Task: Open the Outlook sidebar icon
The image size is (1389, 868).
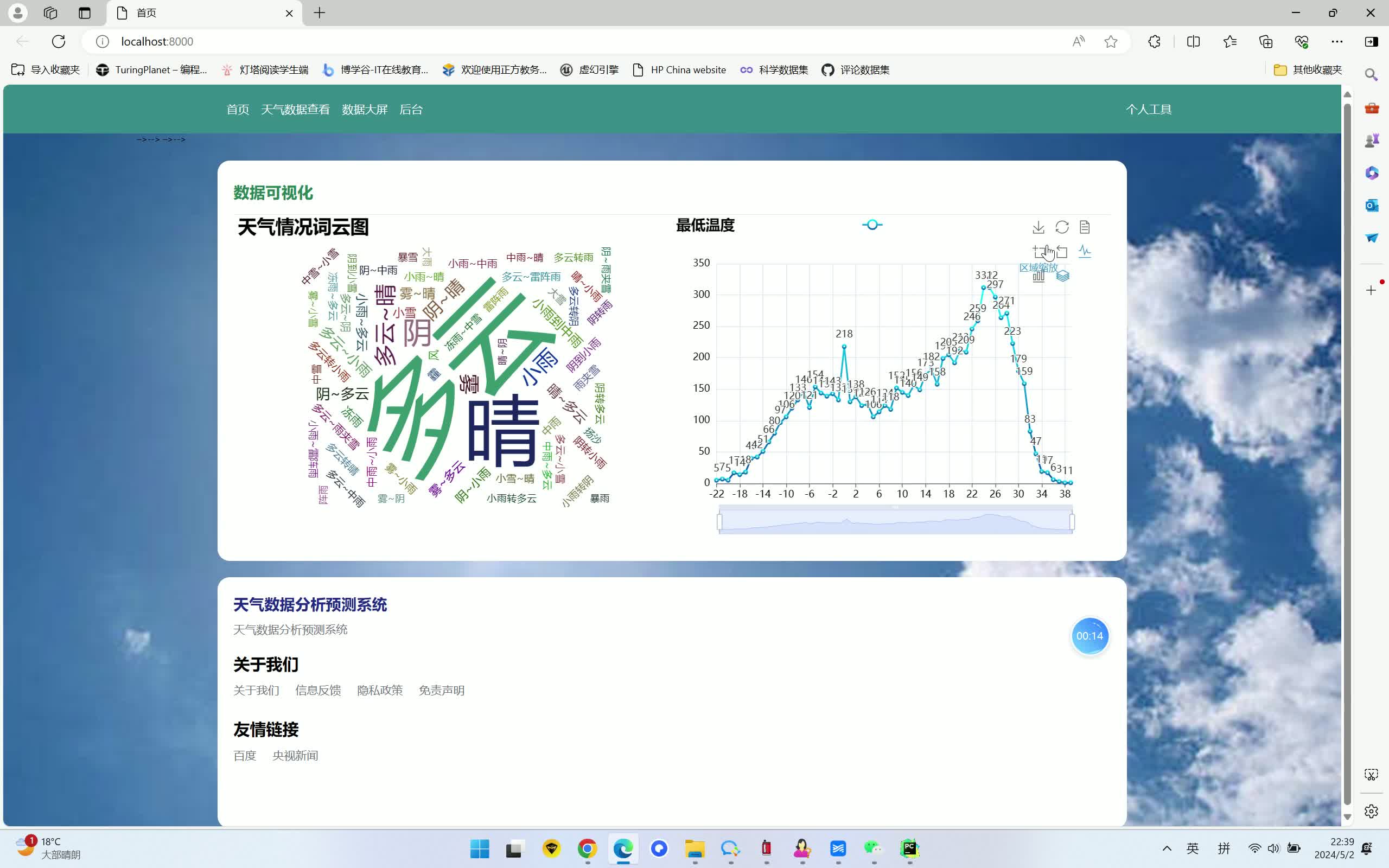Action: click(1372, 205)
